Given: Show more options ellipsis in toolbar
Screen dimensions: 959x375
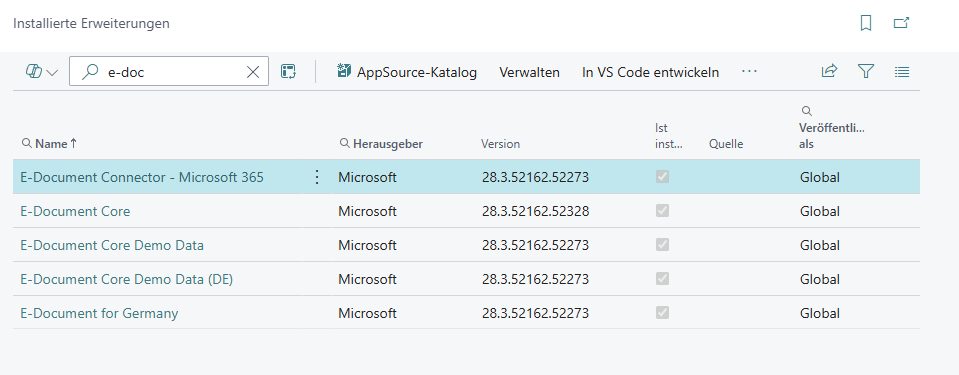Looking at the screenshot, I should (x=749, y=72).
